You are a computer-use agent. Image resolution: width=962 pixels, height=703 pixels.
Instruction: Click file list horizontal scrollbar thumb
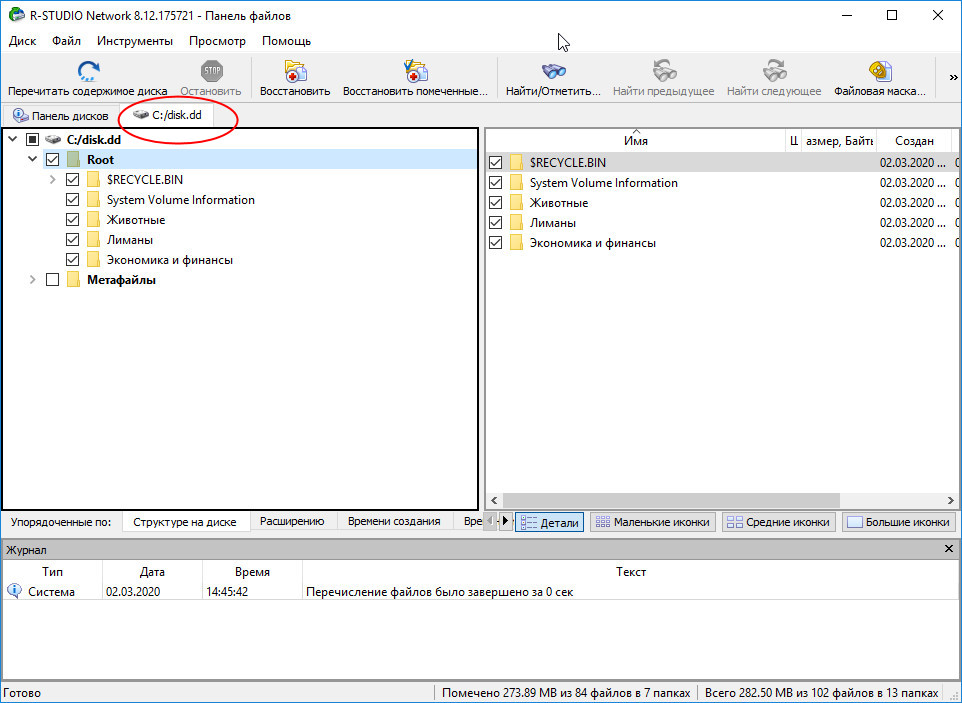(671, 500)
